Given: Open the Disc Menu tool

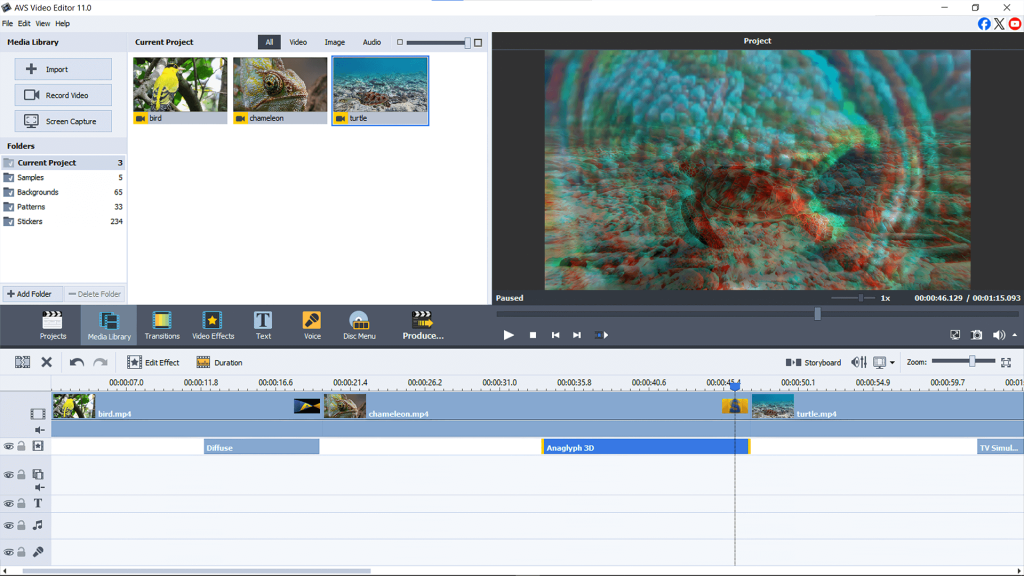Looking at the screenshot, I should point(358,324).
